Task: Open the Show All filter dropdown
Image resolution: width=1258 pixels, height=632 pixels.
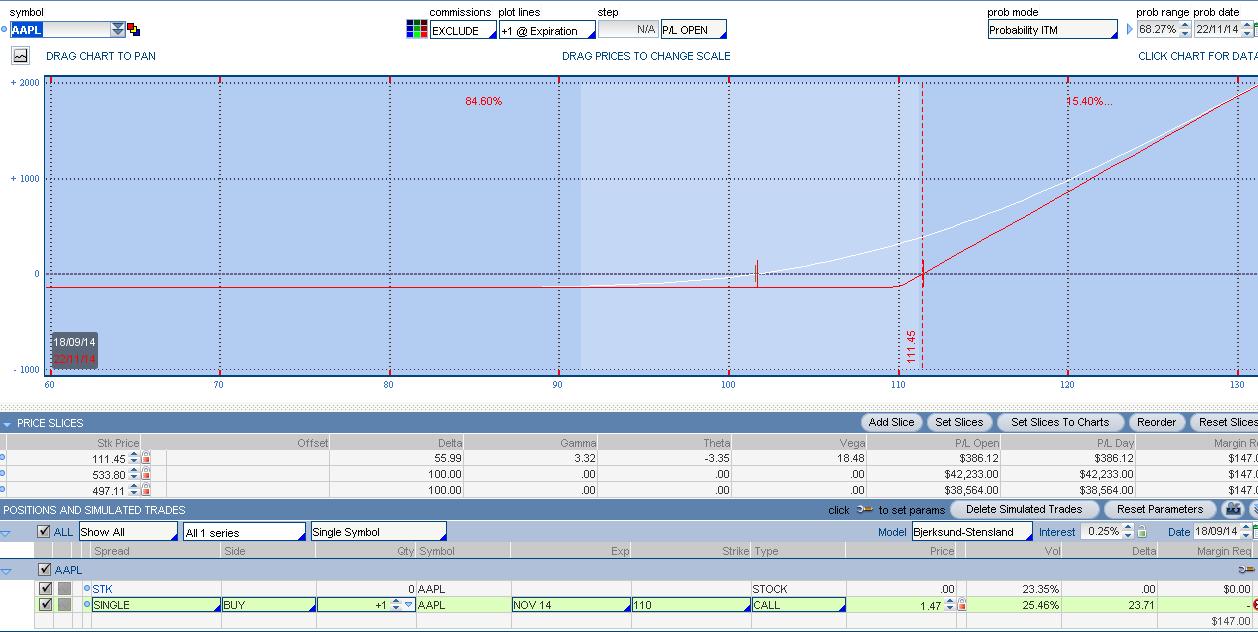Action: [x=128, y=532]
